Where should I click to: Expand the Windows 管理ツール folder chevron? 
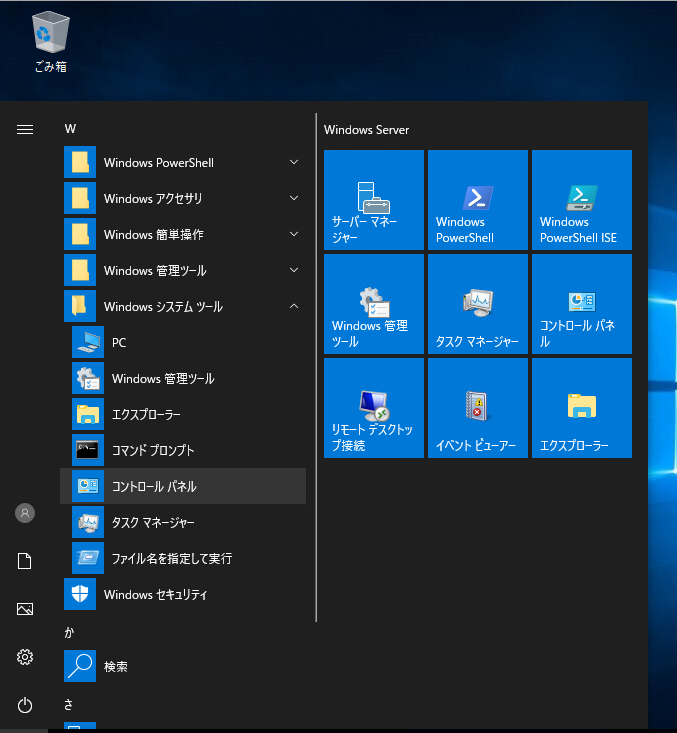(294, 270)
